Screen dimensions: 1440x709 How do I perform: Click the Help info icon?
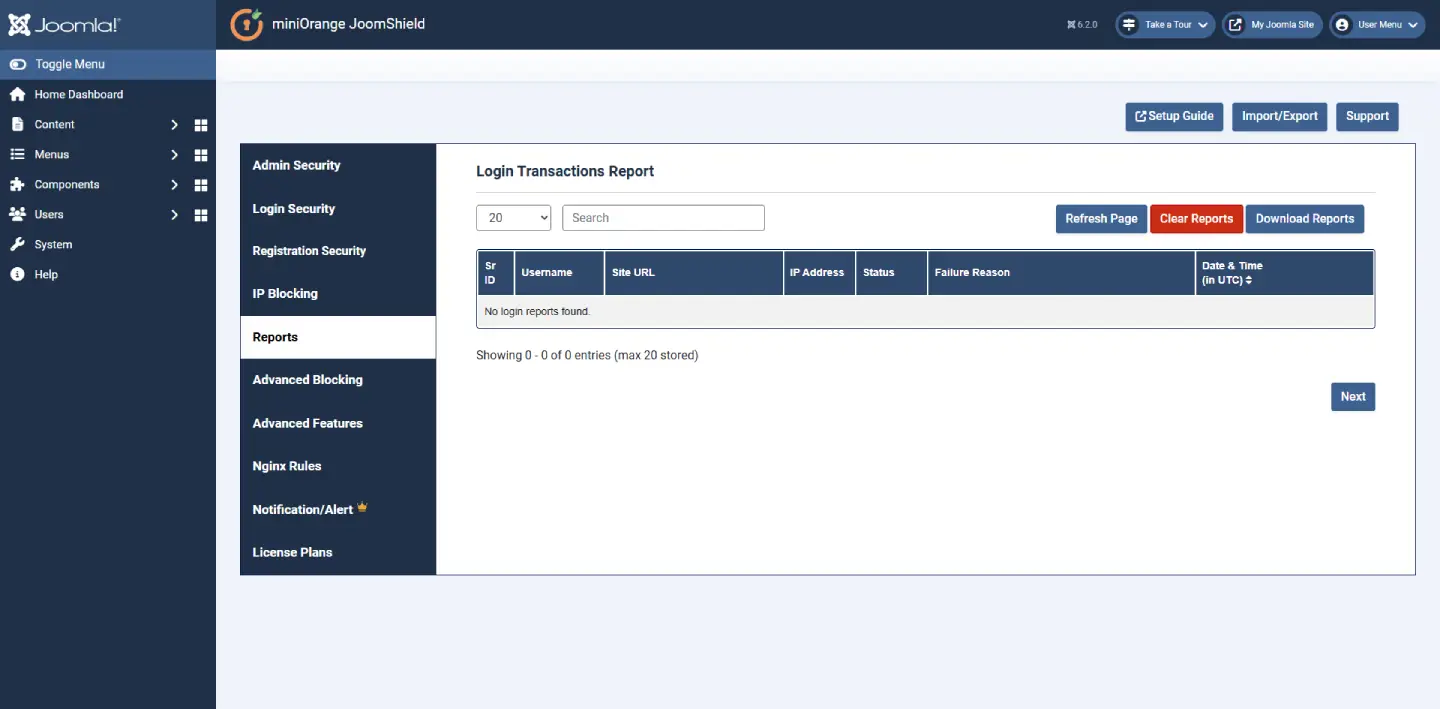coord(17,274)
